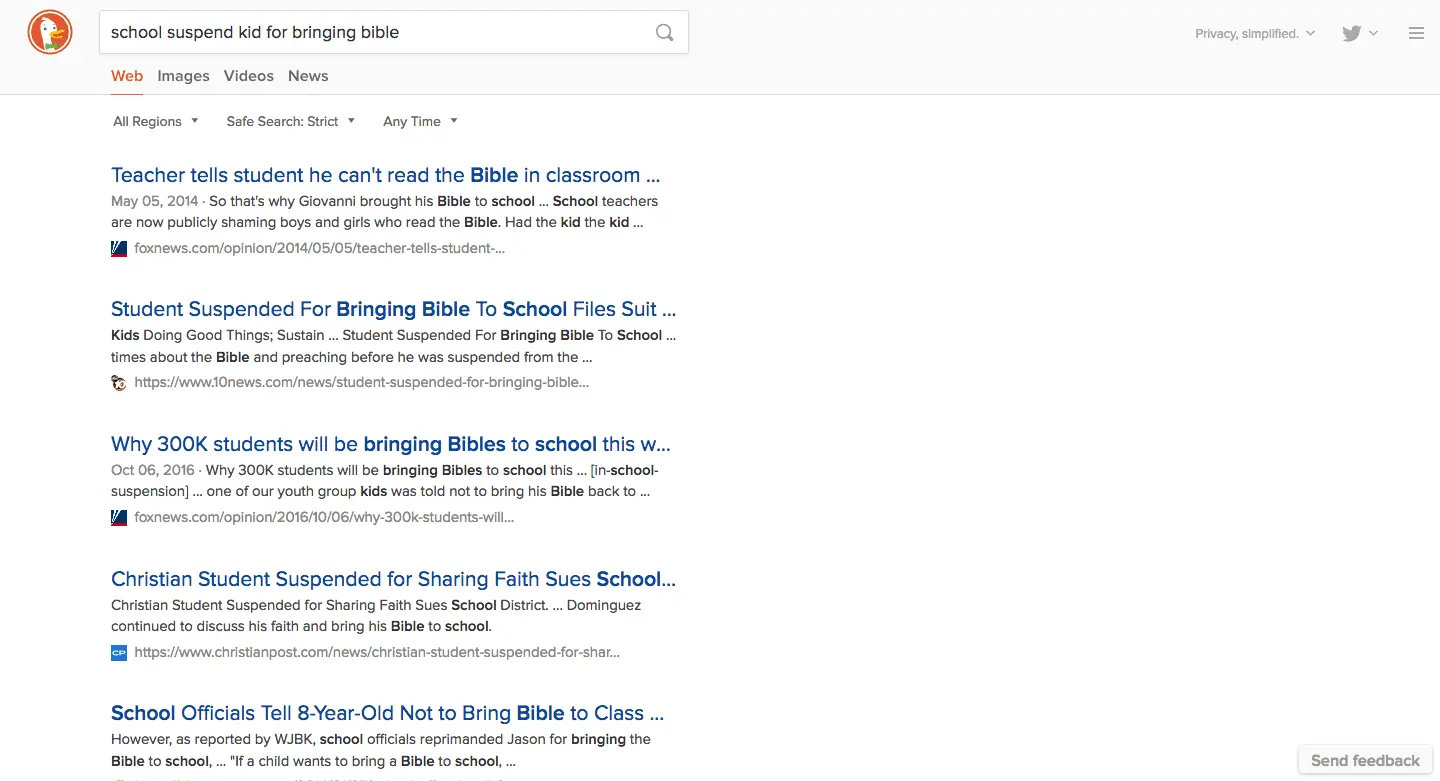Viewport: 1440px width, 781px height.
Task: Open "Teacher tells student he can't read the Bible" result
Action: point(385,175)
